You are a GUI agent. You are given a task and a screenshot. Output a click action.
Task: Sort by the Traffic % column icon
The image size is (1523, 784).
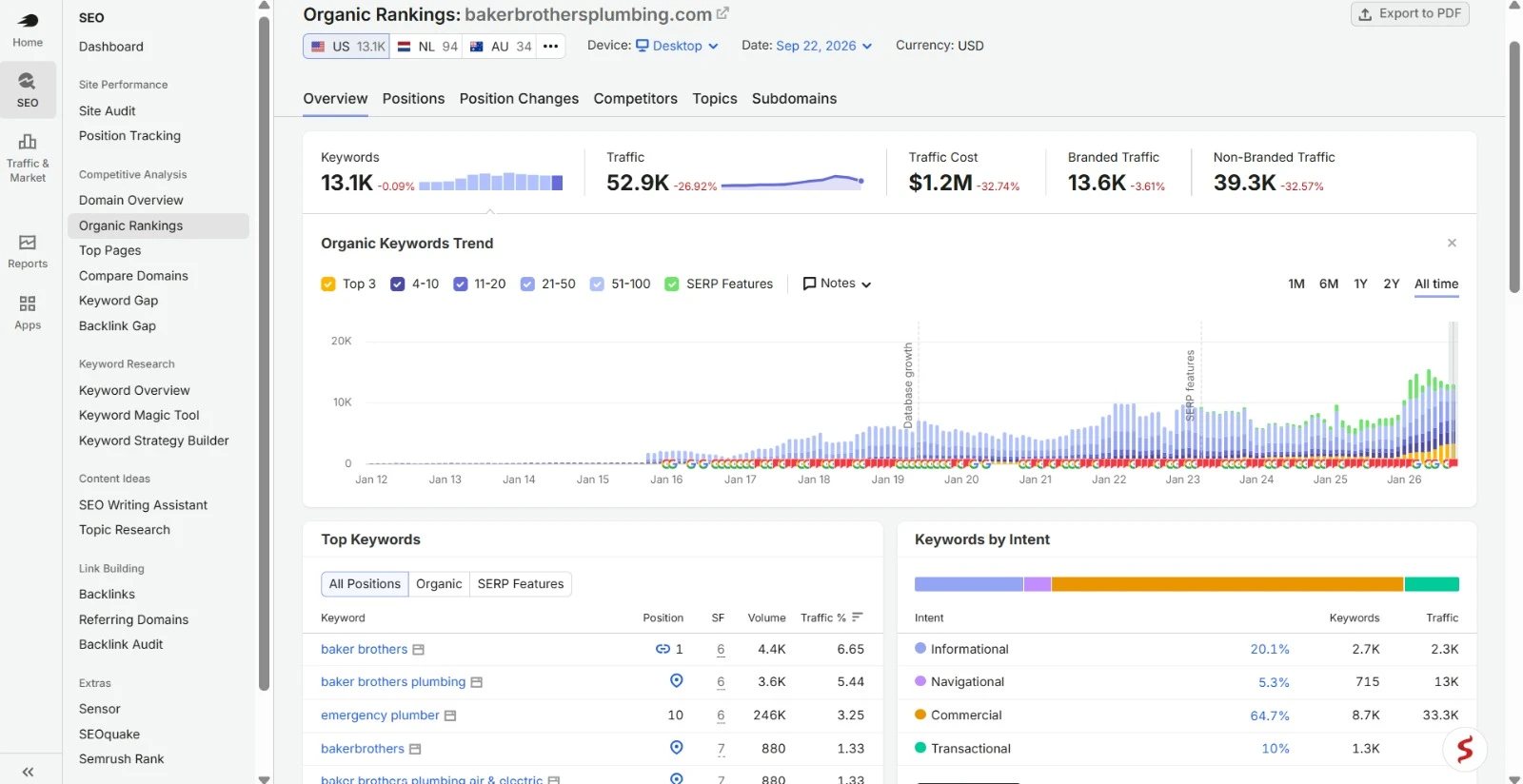pos(857,617)
